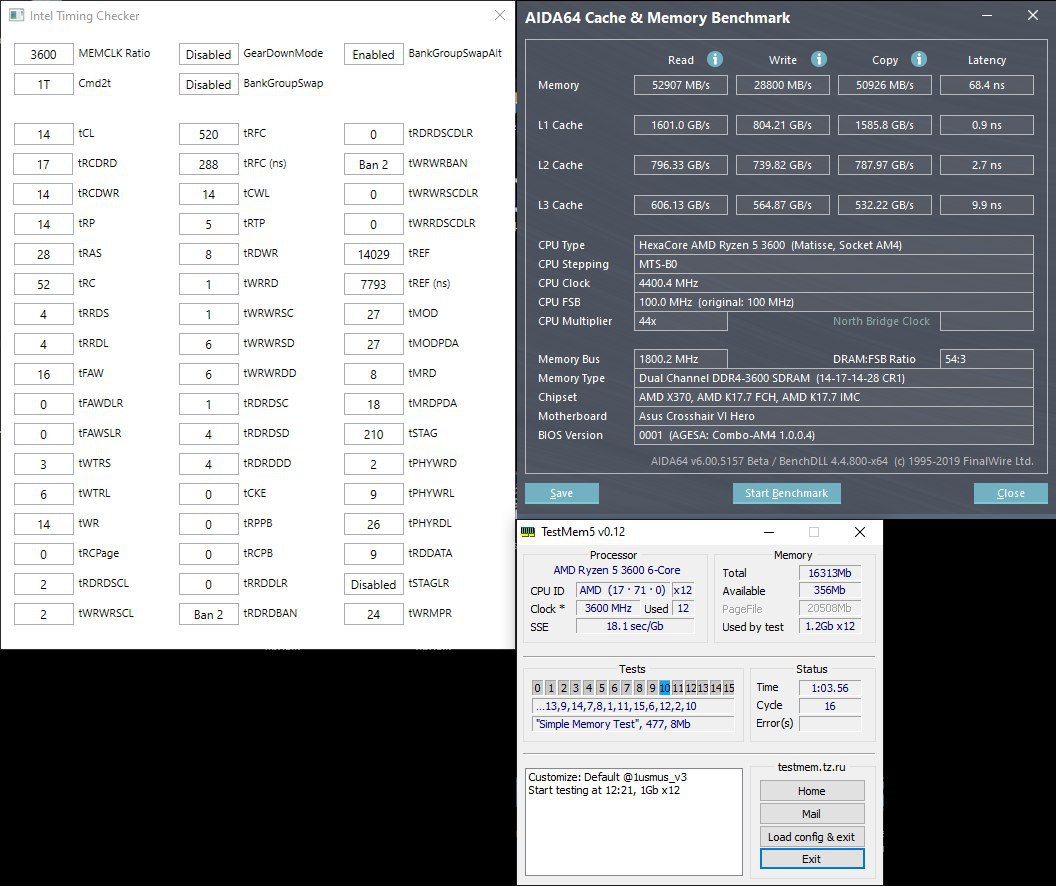Click the GearDownMode Disabled field

[209, 54]
